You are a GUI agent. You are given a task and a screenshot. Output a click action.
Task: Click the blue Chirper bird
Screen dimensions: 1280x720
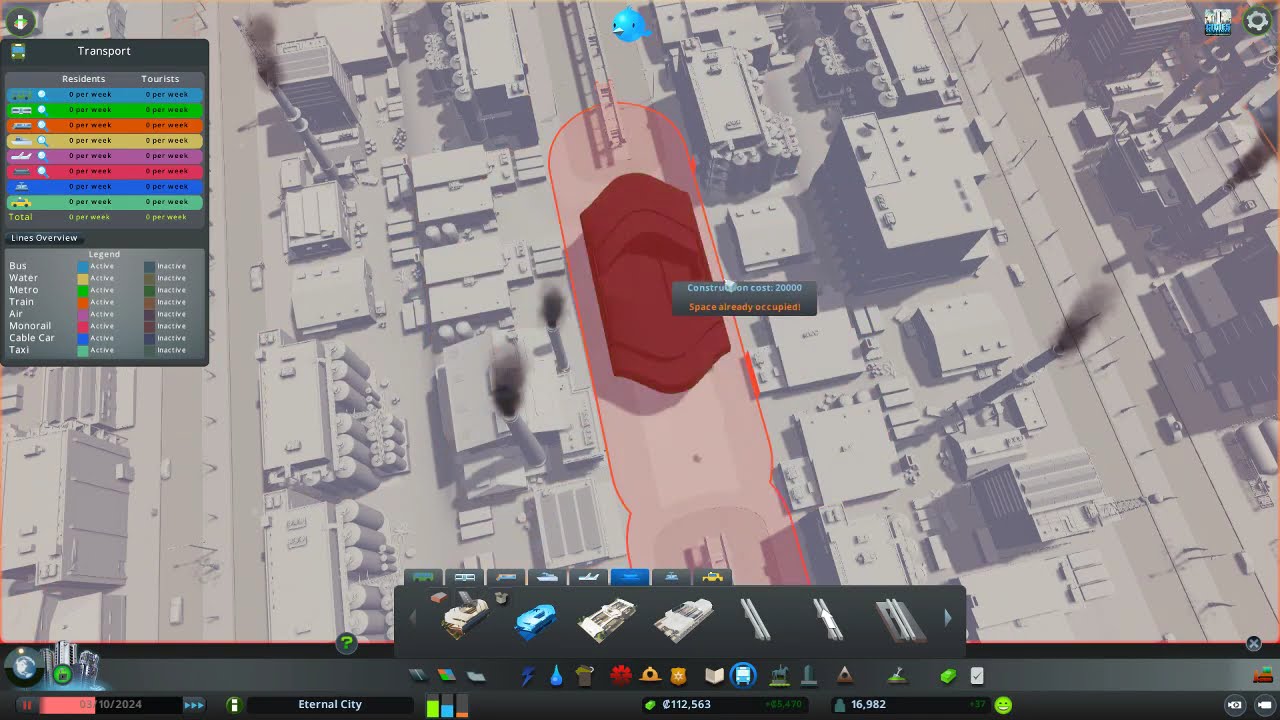tap(631, 25)
